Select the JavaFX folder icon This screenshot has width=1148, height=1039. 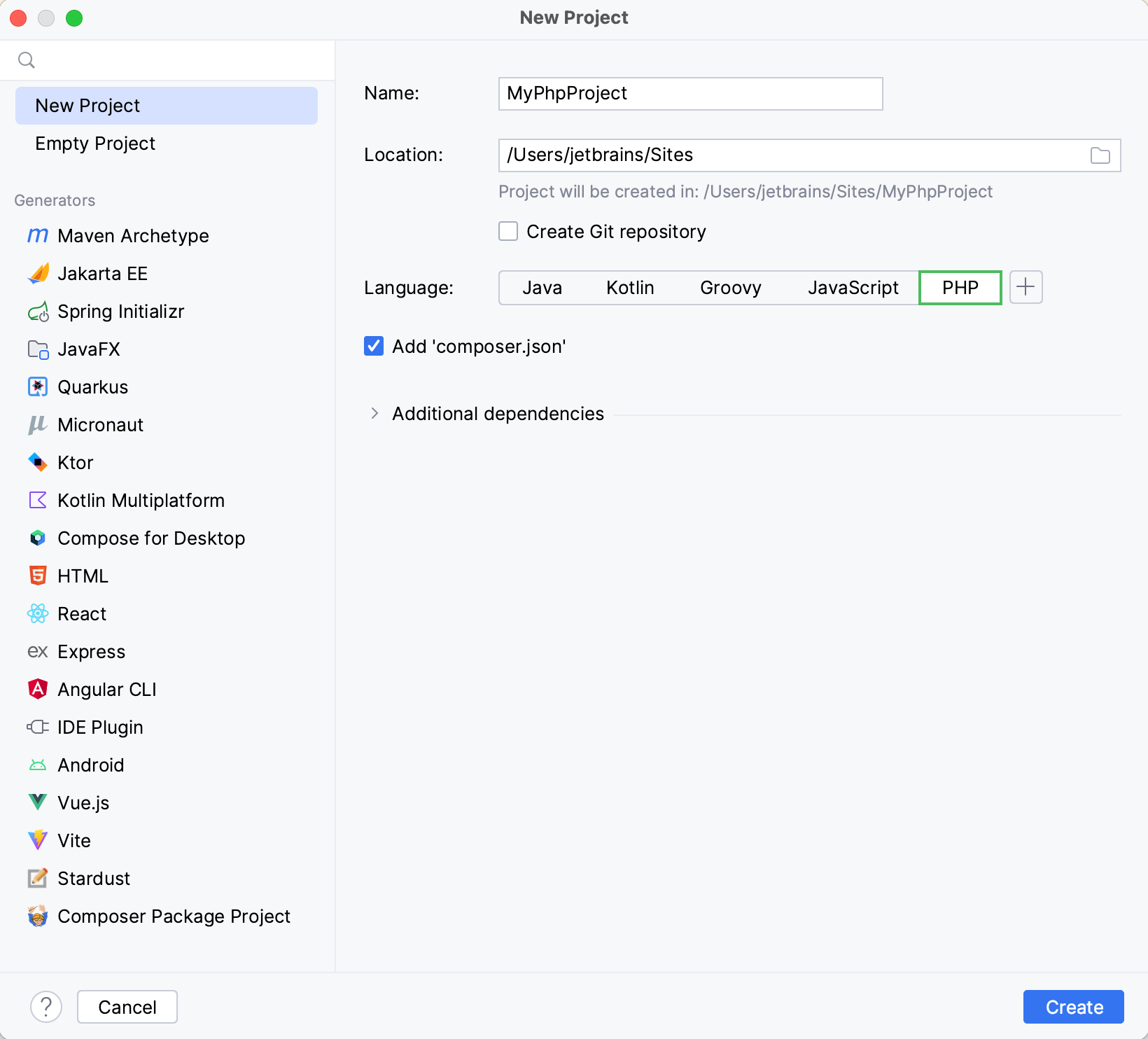click(38, 349)
